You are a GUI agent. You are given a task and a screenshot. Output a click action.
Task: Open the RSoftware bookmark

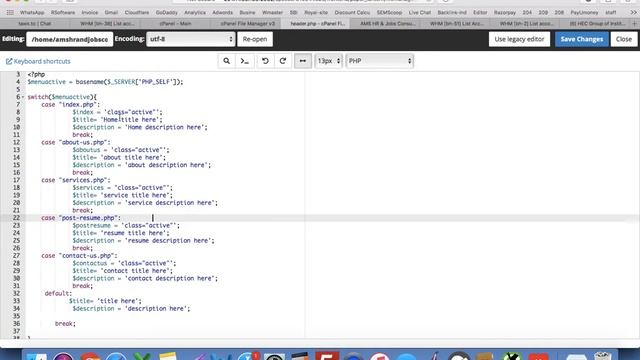[63, 13]
